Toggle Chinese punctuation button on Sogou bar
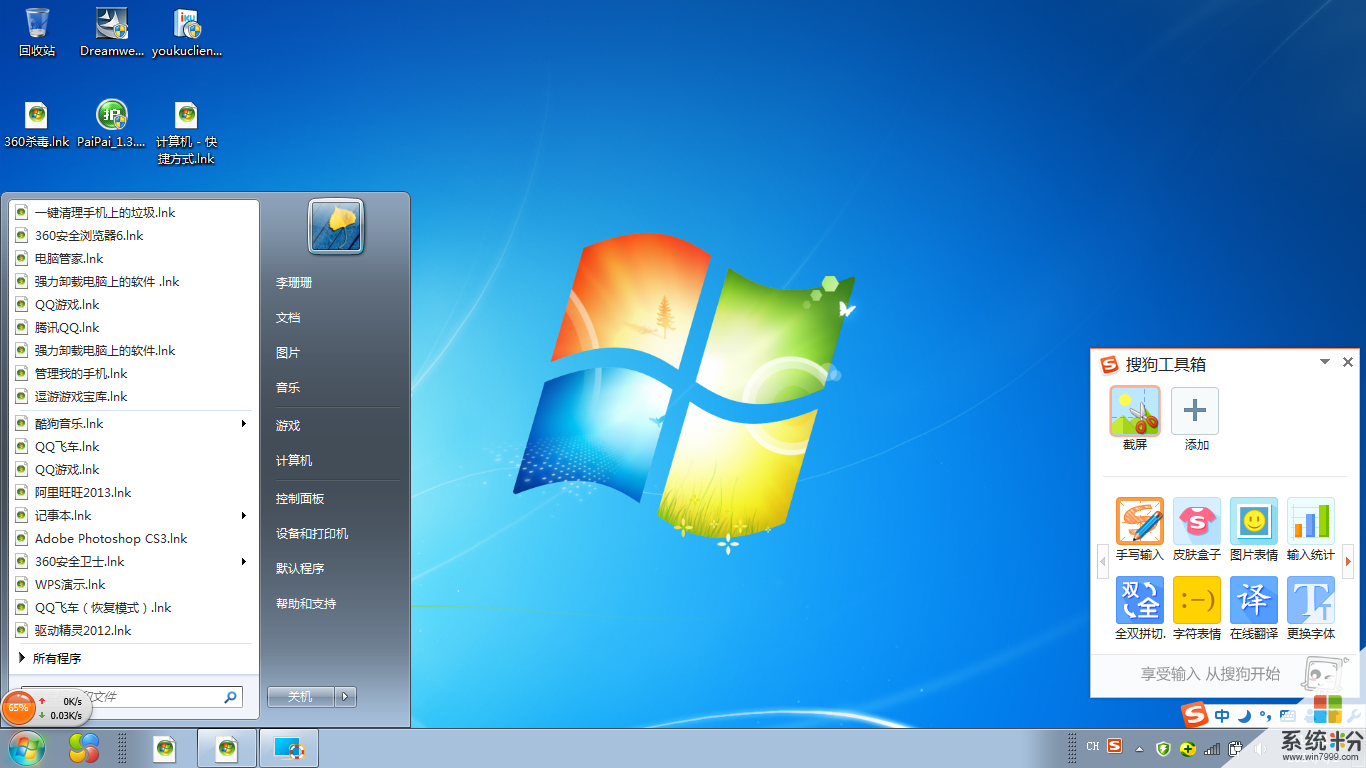Image resolution: width=1366 pixels, height=768 pixels. [1266, 716]
